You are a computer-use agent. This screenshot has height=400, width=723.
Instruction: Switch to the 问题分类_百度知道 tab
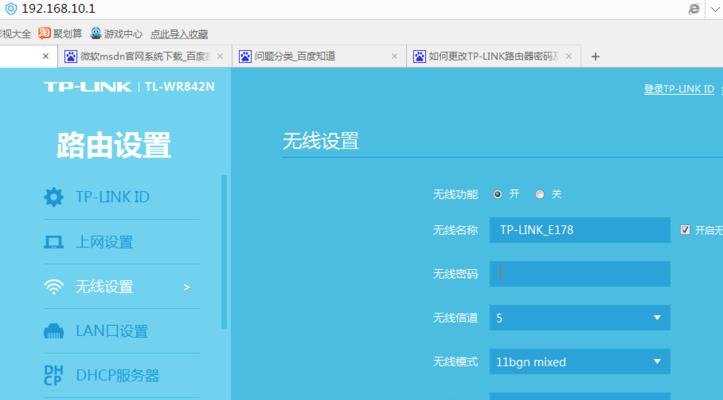click(x=319, y=56)
